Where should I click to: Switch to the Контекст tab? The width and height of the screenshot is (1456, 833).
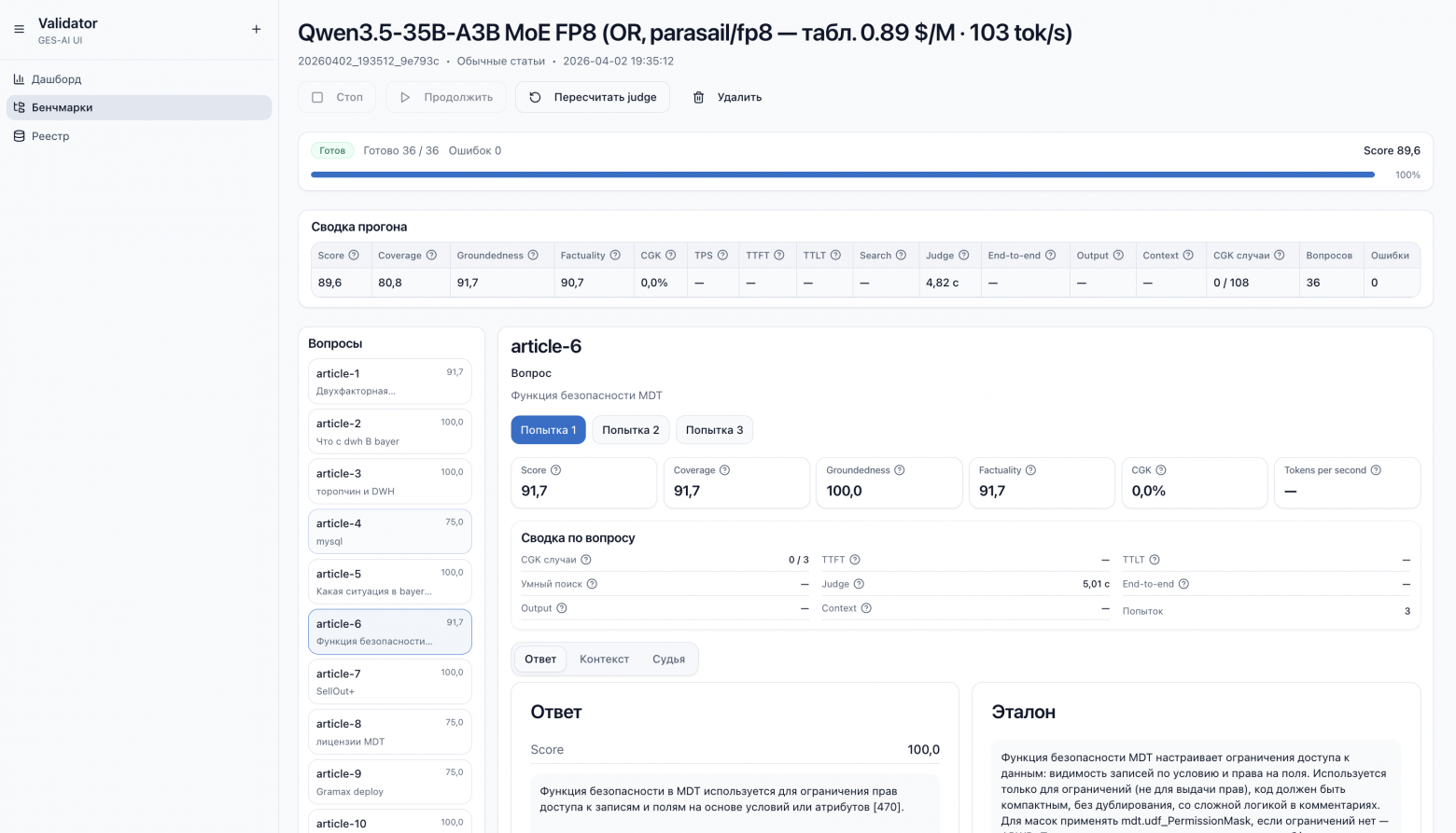tap(604, 659)
